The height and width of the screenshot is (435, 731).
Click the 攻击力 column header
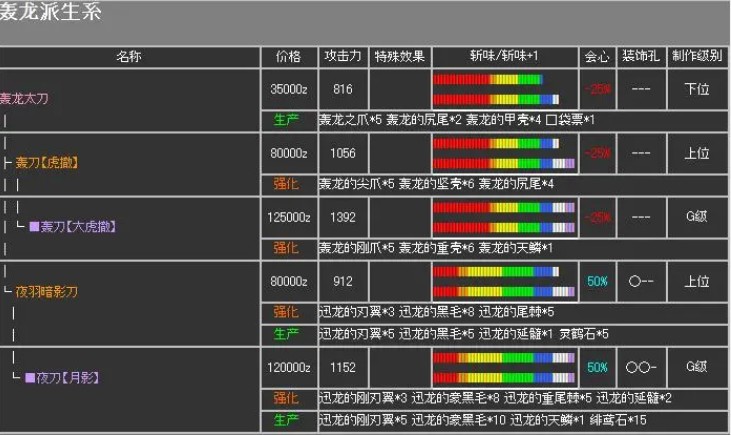tap(343, 56)
